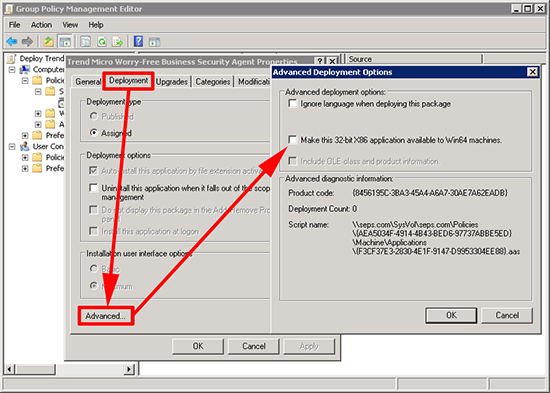Click the User Configuration node icon

tap(25, 146)
